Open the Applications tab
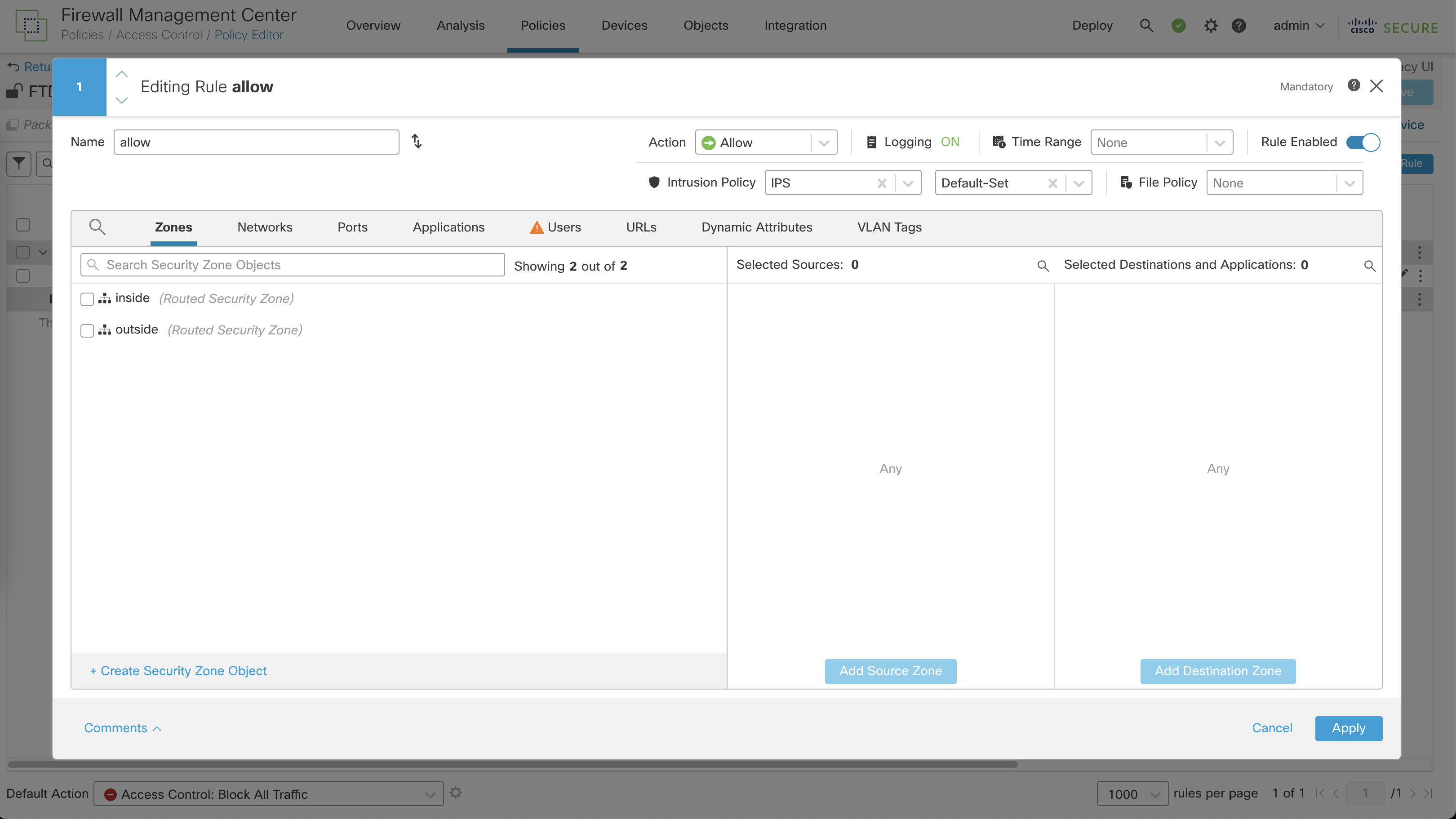The image size is (1456, 819). tap(448, 227)
